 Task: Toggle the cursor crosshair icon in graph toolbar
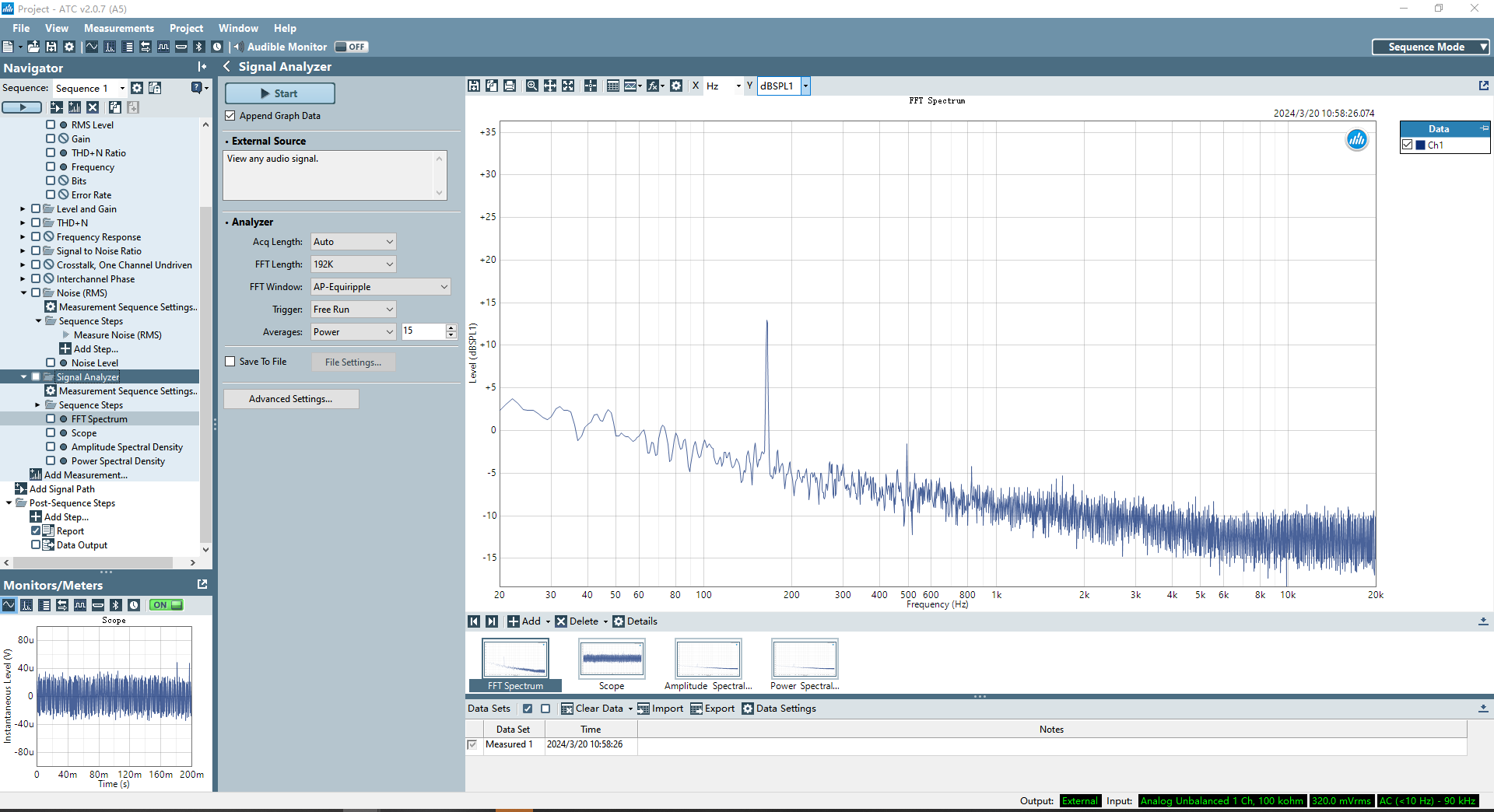coord(591,86)
